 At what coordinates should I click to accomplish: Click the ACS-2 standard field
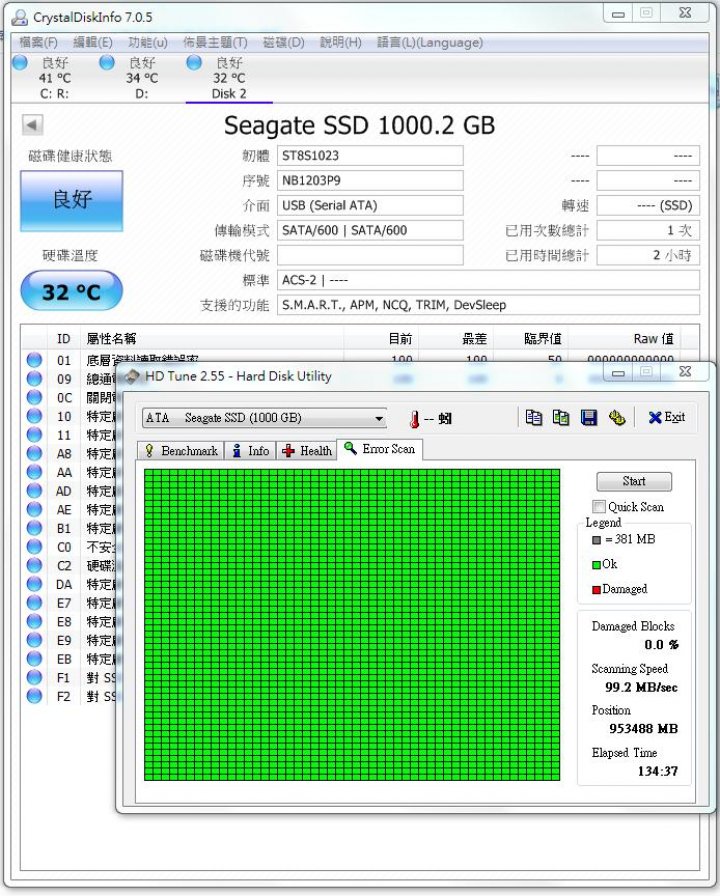[x=489, y=280]
